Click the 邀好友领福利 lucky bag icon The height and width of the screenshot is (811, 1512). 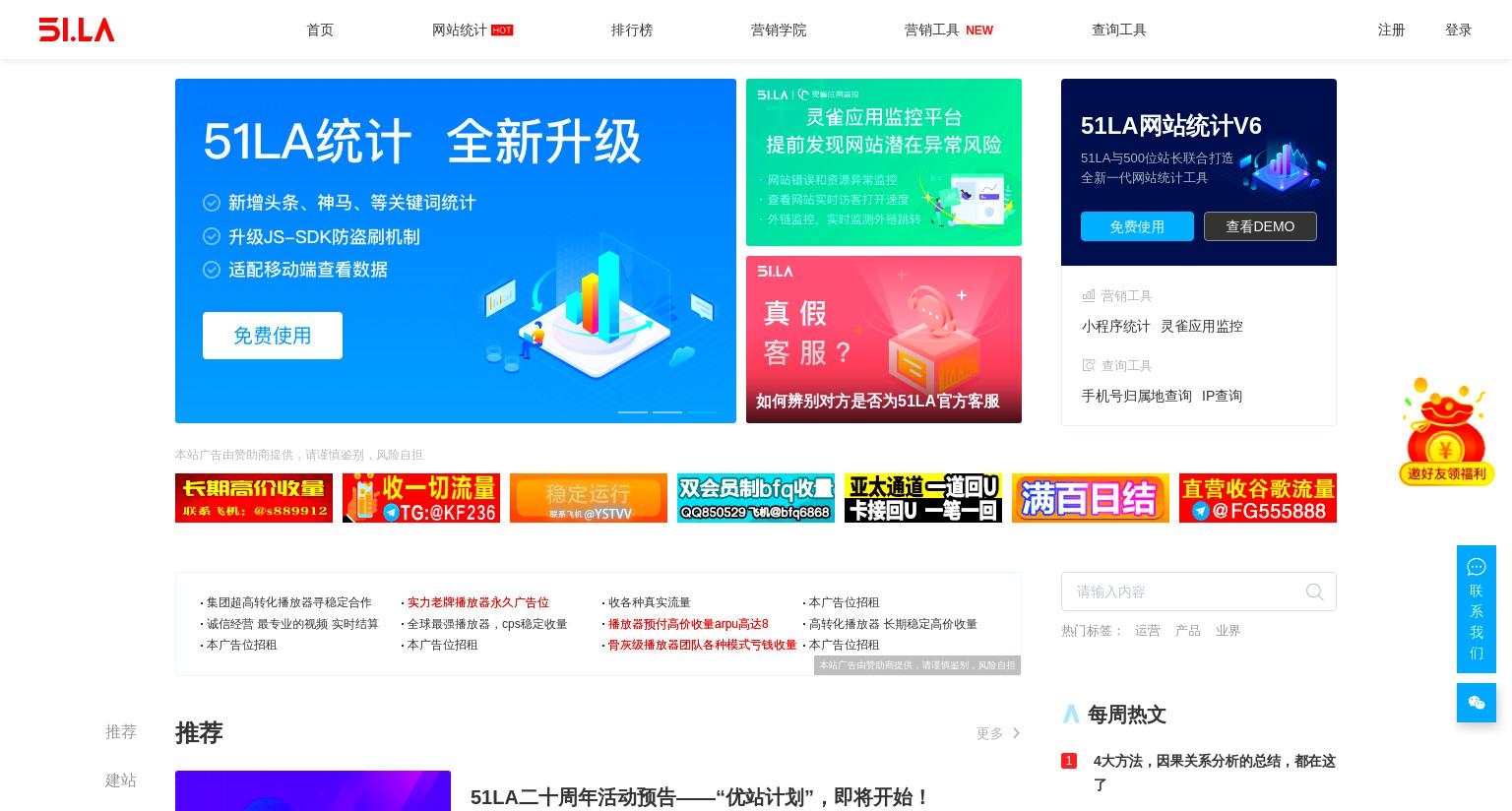(1446, 431)
